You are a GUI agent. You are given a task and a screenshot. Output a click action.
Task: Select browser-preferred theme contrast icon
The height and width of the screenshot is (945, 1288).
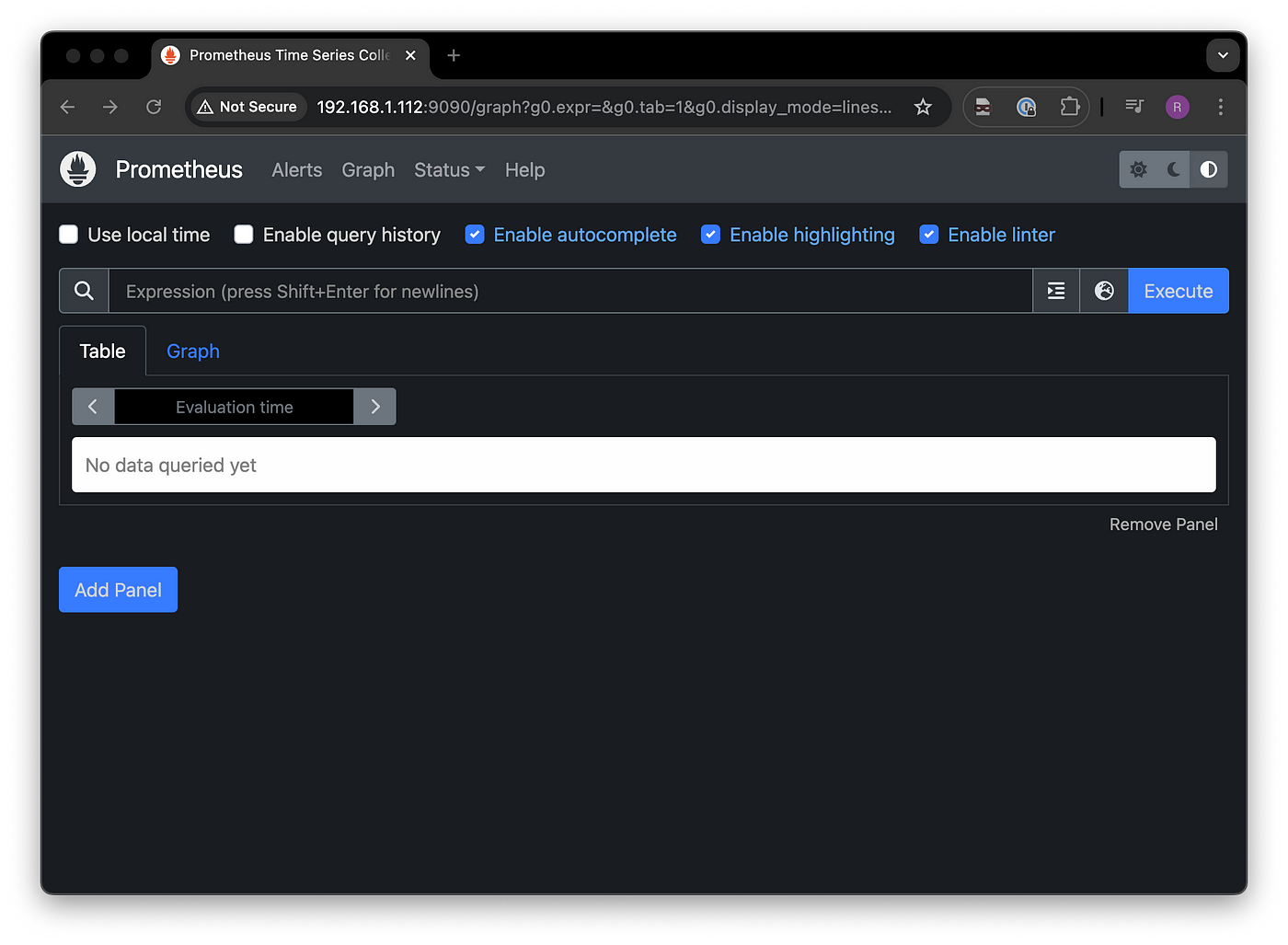[x=1209, y=169]
